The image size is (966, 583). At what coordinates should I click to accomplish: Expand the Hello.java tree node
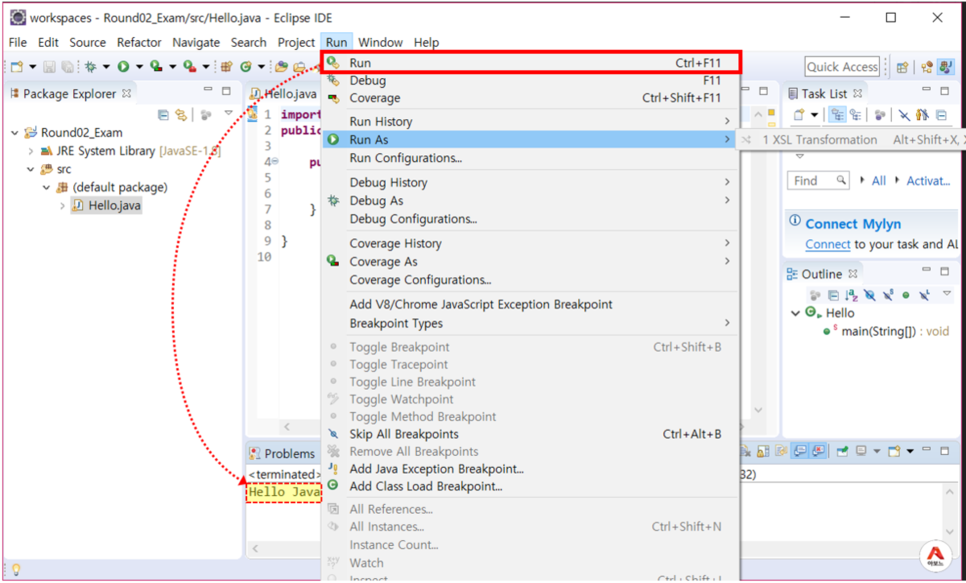(62, 205)
